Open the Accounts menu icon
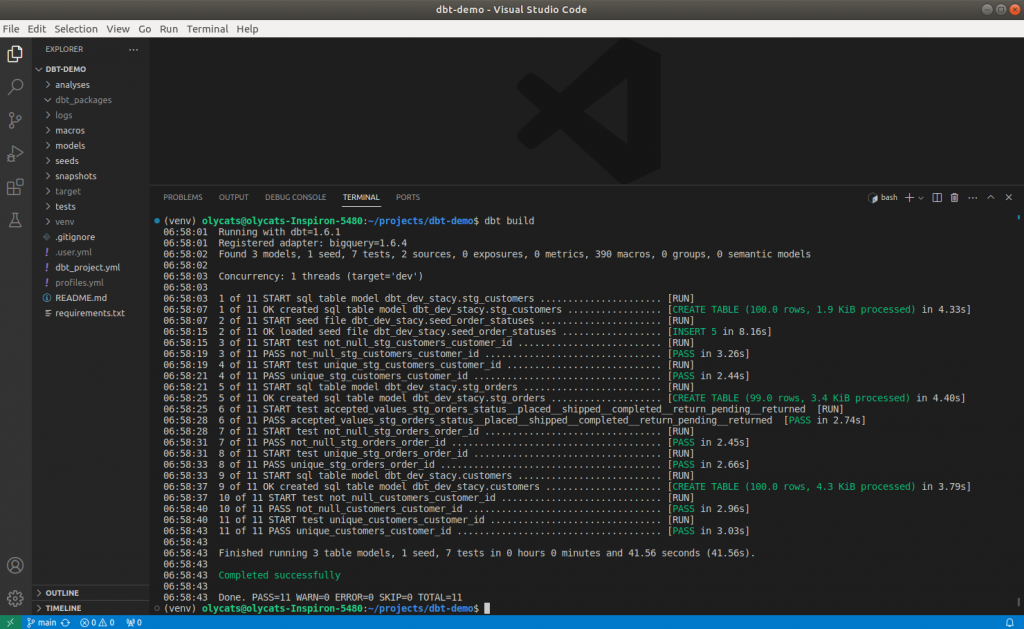 click(15, 566)
